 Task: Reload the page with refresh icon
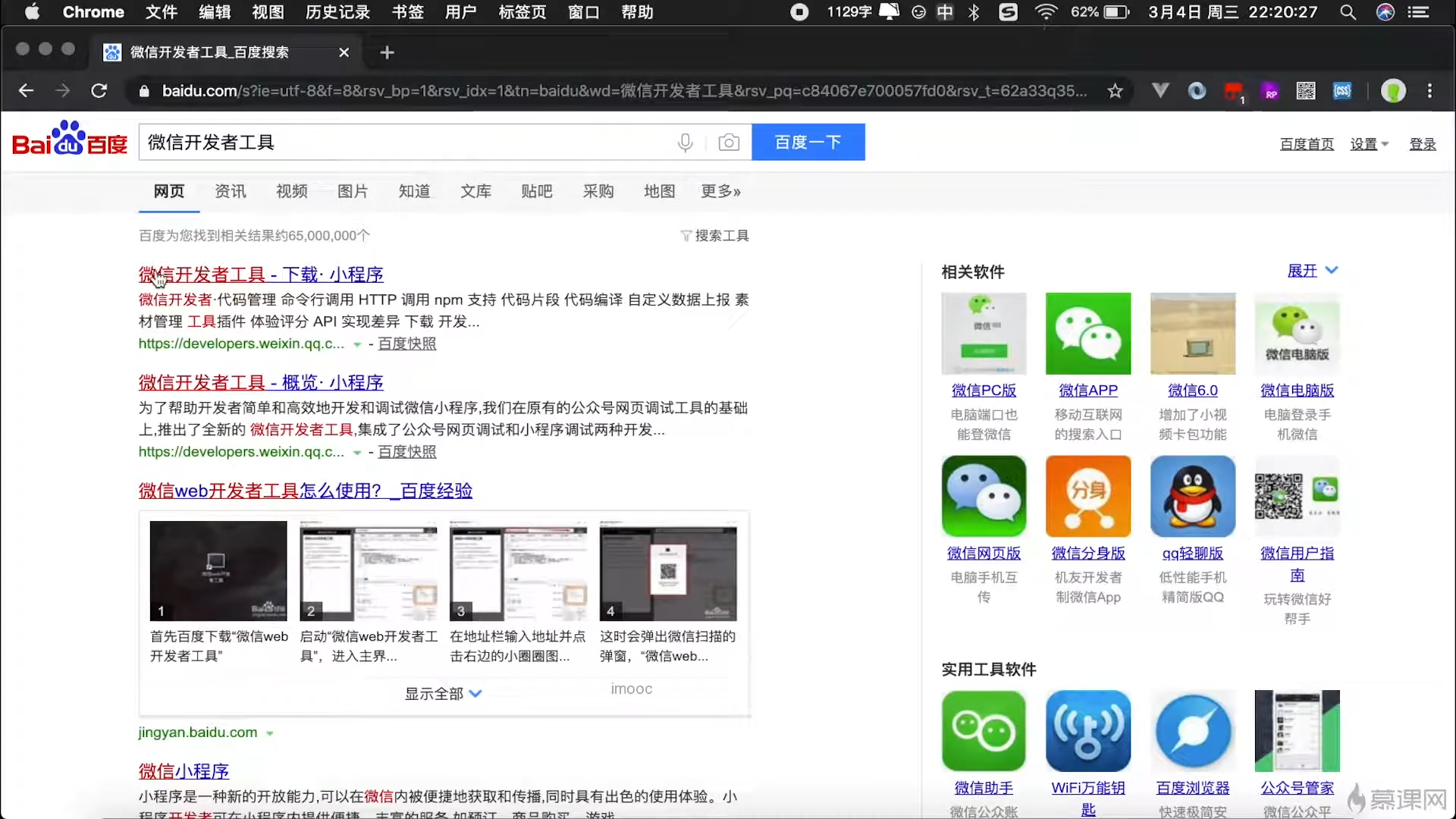[99, 91]
